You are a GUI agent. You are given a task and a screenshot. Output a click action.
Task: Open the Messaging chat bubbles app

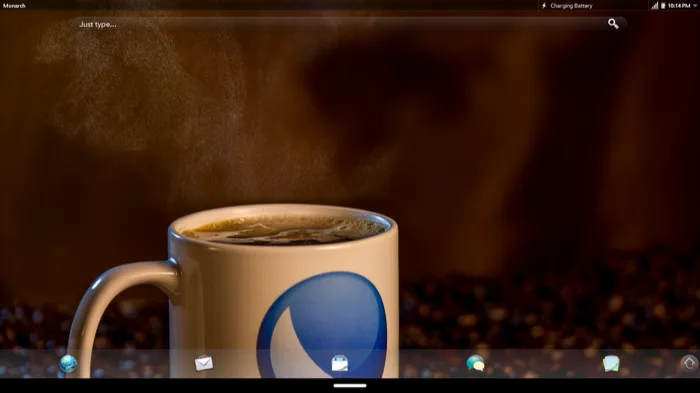pyautogui.click(x=475, y=363)
